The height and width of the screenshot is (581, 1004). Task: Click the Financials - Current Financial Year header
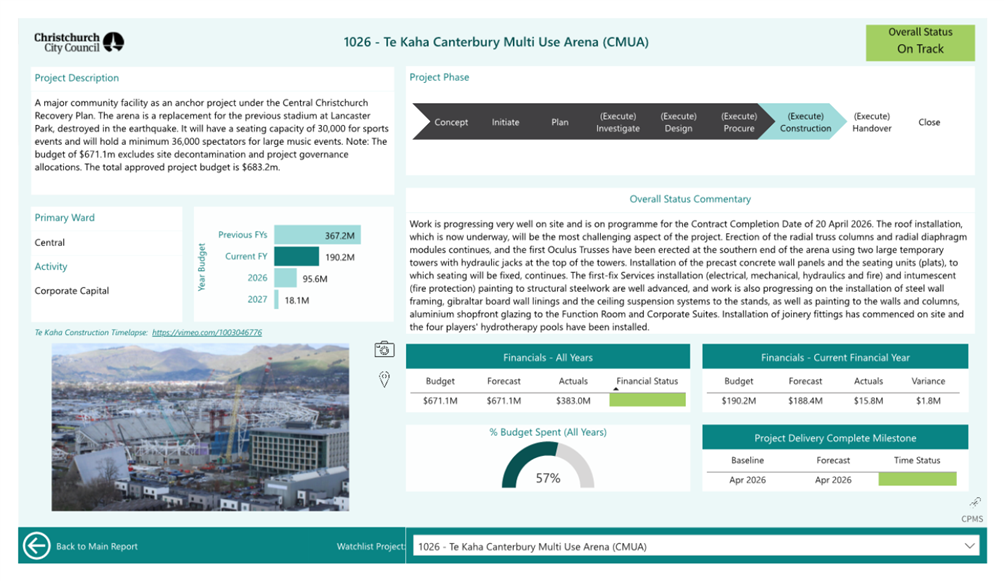[835, 357]
